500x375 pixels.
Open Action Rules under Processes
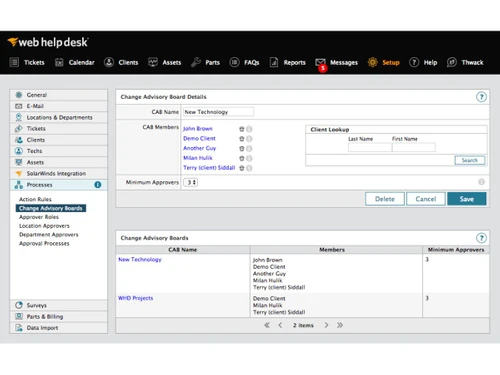click(35, 199)
